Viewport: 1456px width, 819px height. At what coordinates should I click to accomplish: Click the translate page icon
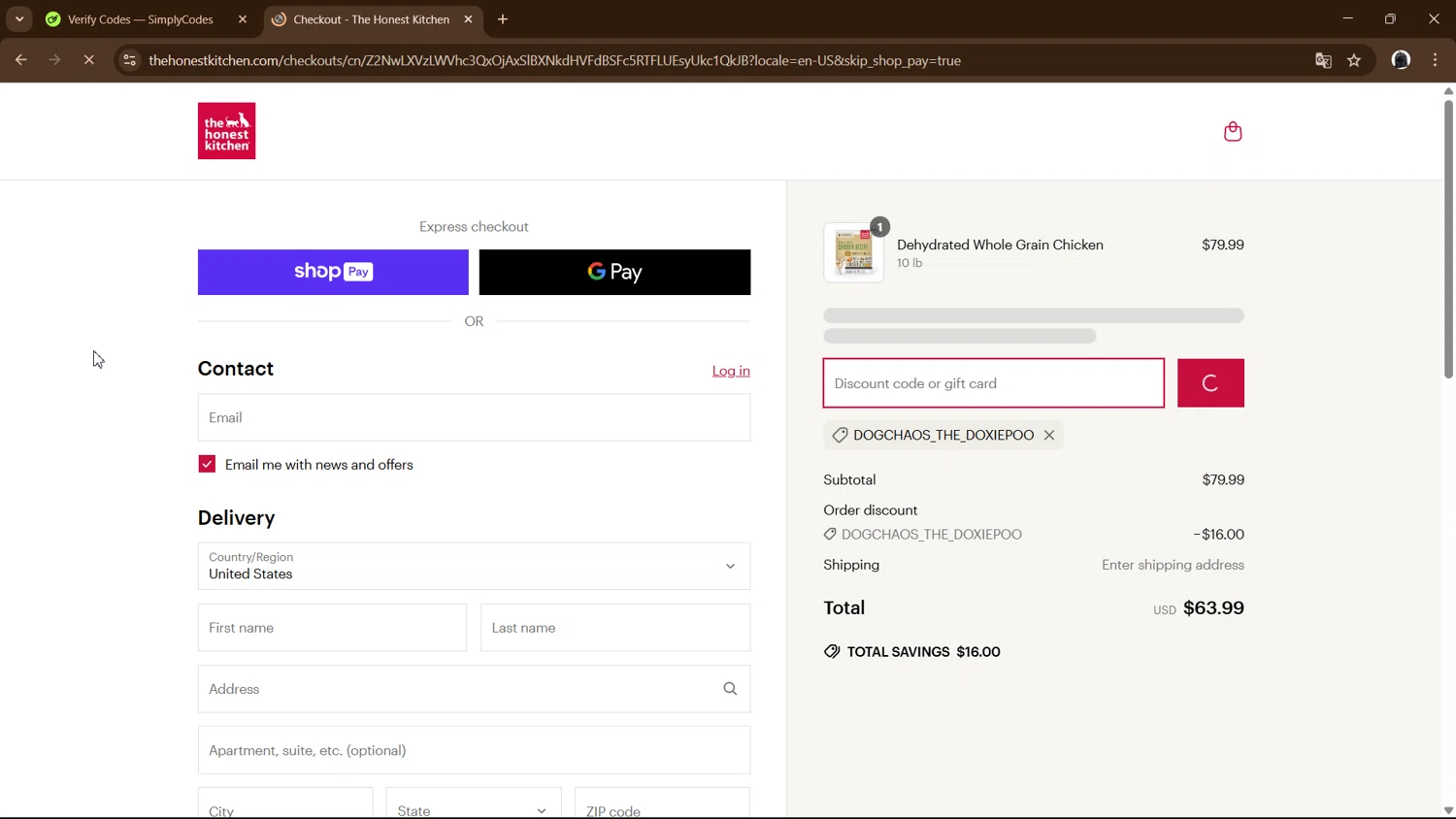click(1323, 60)
